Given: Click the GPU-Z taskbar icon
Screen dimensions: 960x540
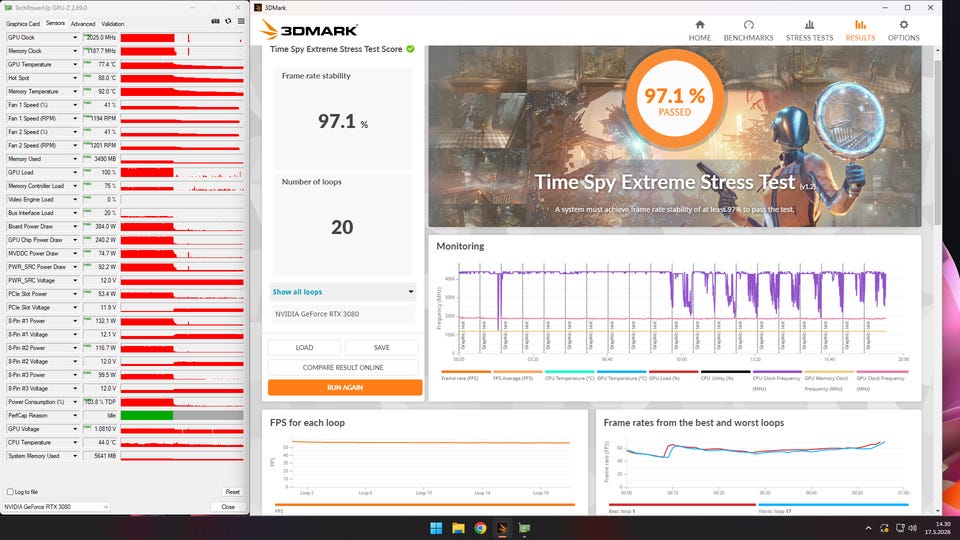Looking at the screenshot, I should coord(524,528).
